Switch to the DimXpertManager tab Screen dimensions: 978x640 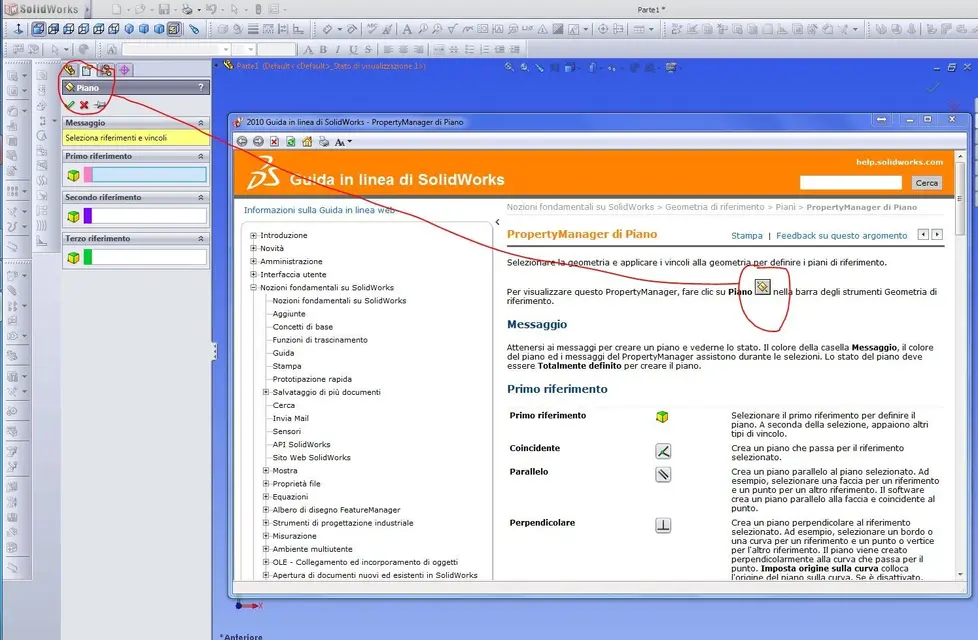click(124, 70)
